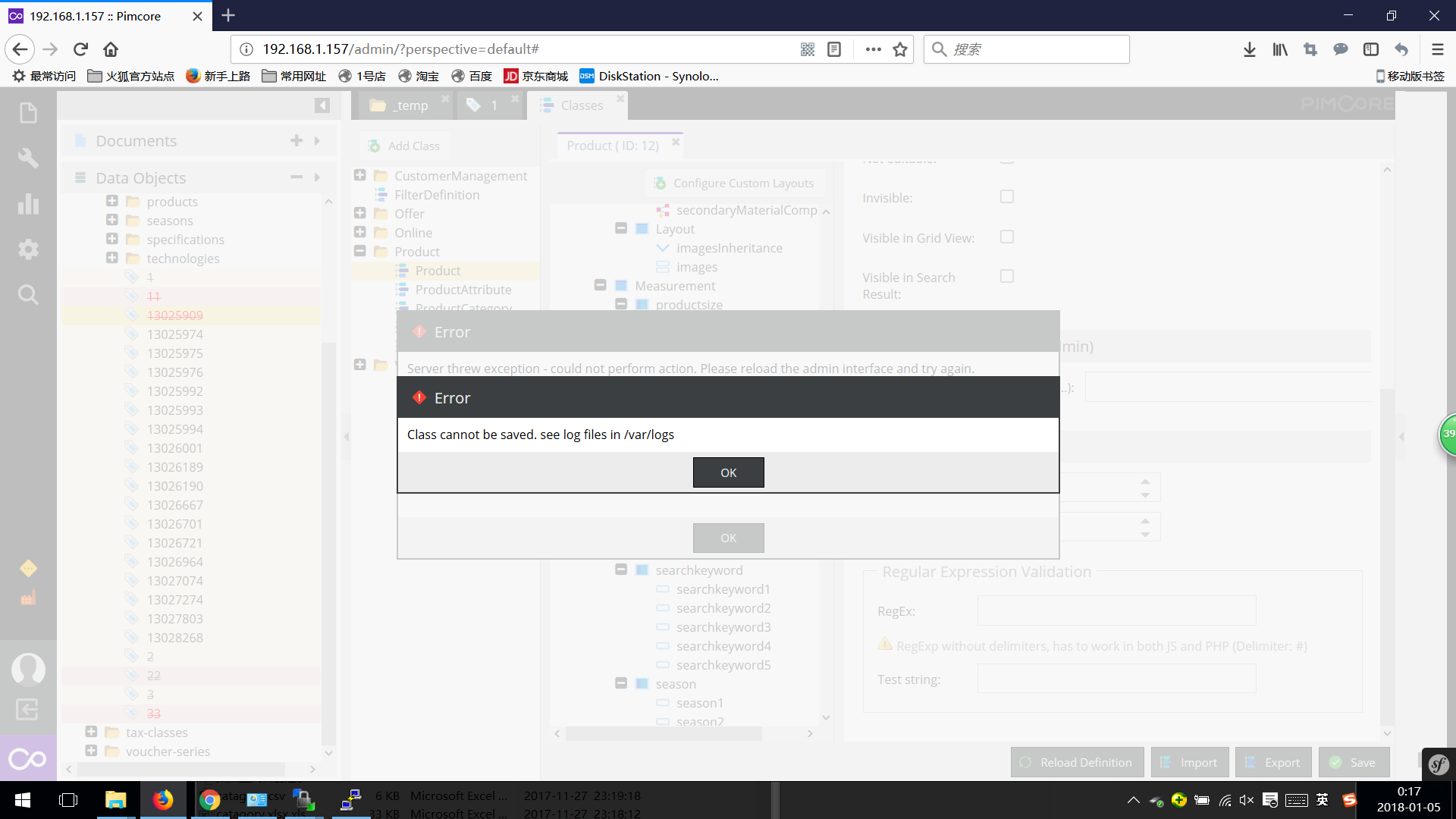Show the QR code icon in the address bar

pyautogui.click(x=808, y=49)
